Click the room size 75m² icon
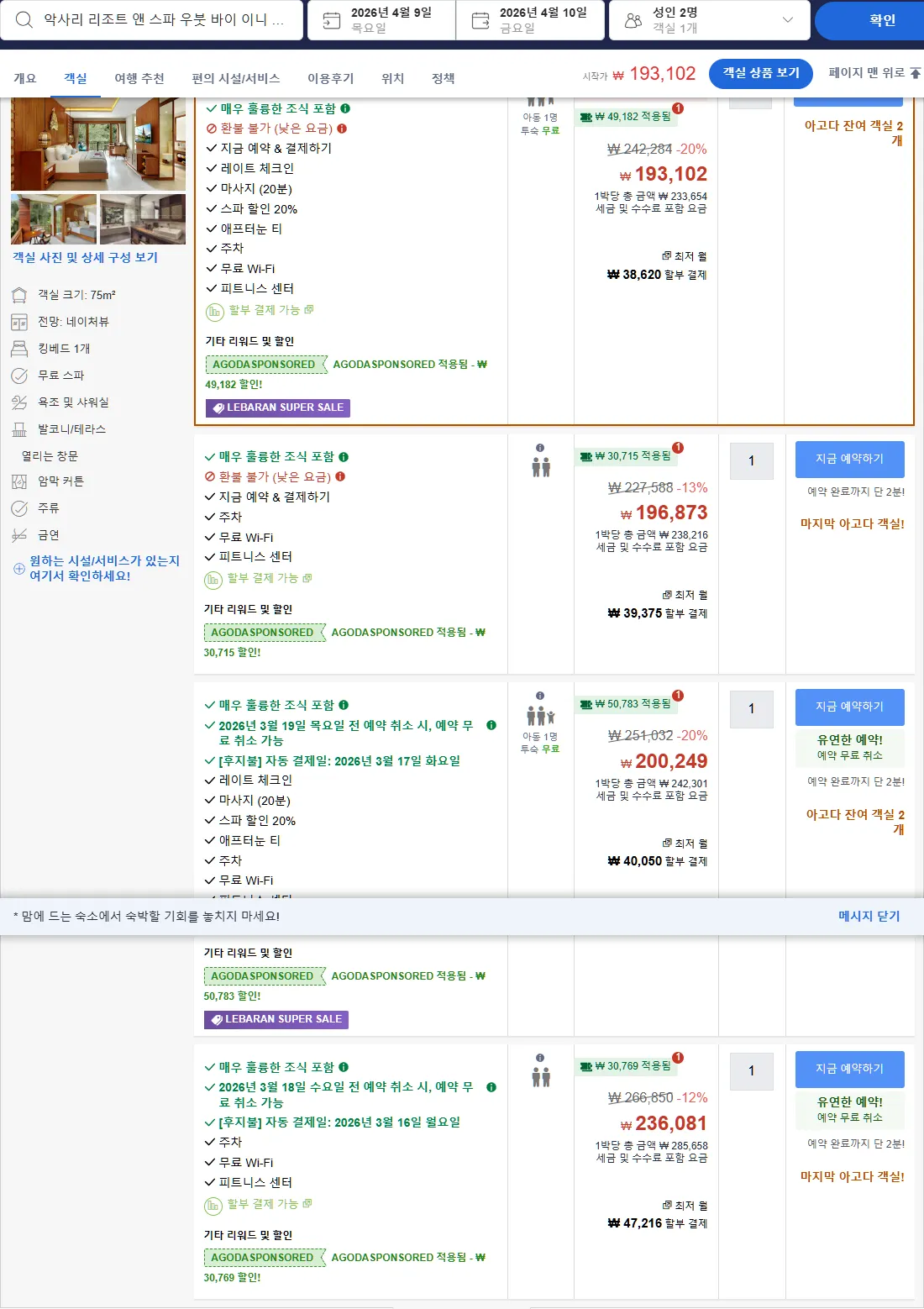Viewport: 924px width, 1309px height. click(x=19, y=295)
